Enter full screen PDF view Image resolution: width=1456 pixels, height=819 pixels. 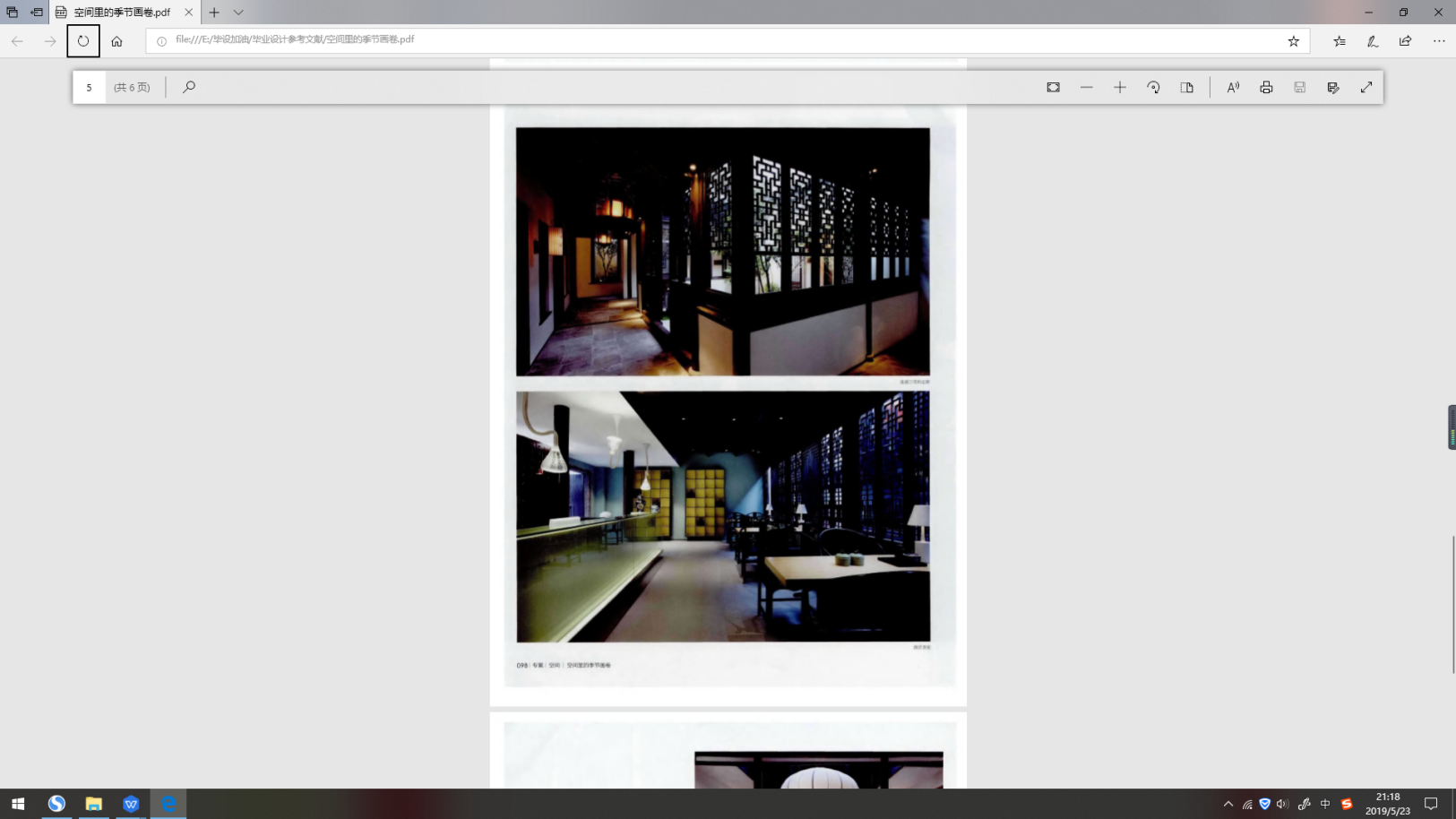pyautogui.click(x=1366, y=87)
